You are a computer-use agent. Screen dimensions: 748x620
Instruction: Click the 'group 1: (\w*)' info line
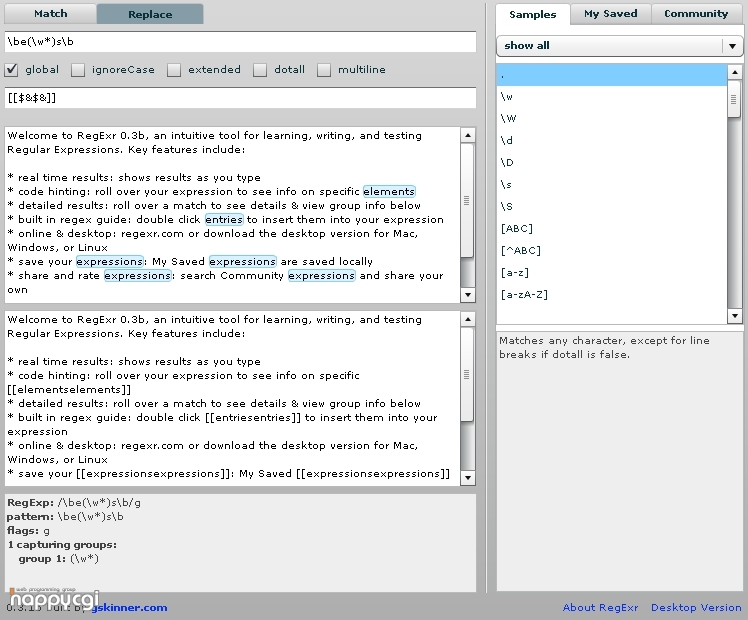58,559
